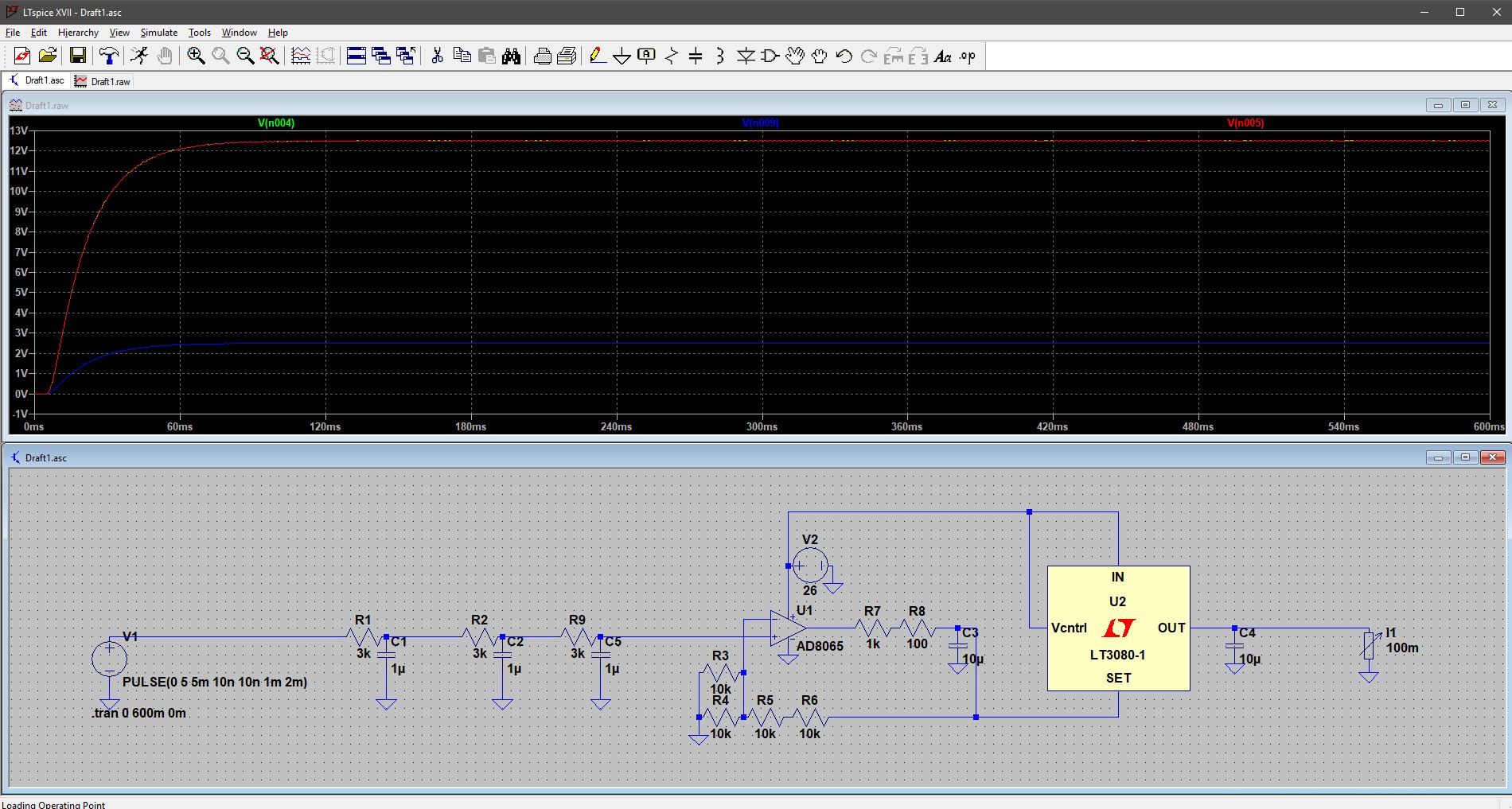Click the Undo arrow icon

click(844, 56)
